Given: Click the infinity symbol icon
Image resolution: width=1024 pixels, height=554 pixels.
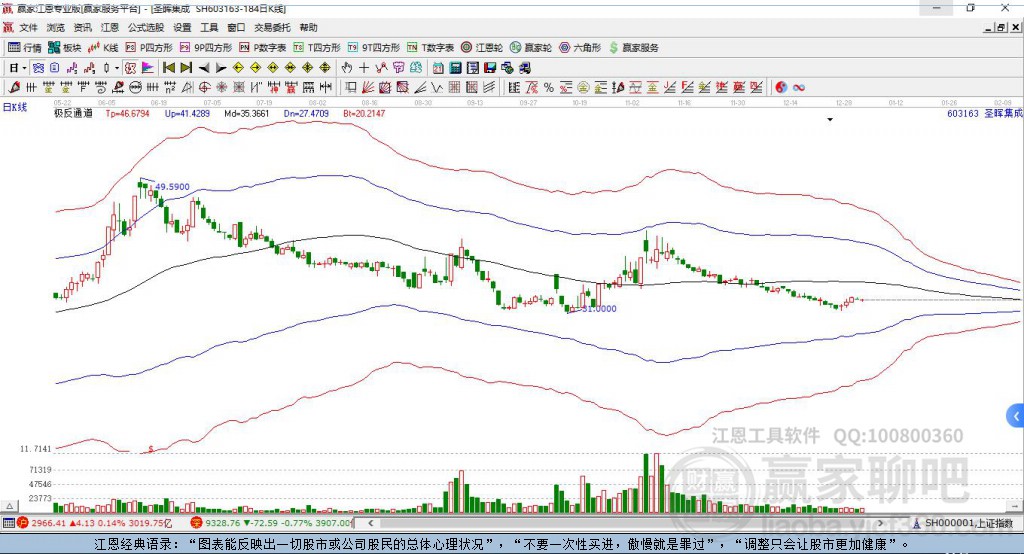Looking at the screenshot, I should (x=799, y=88).
